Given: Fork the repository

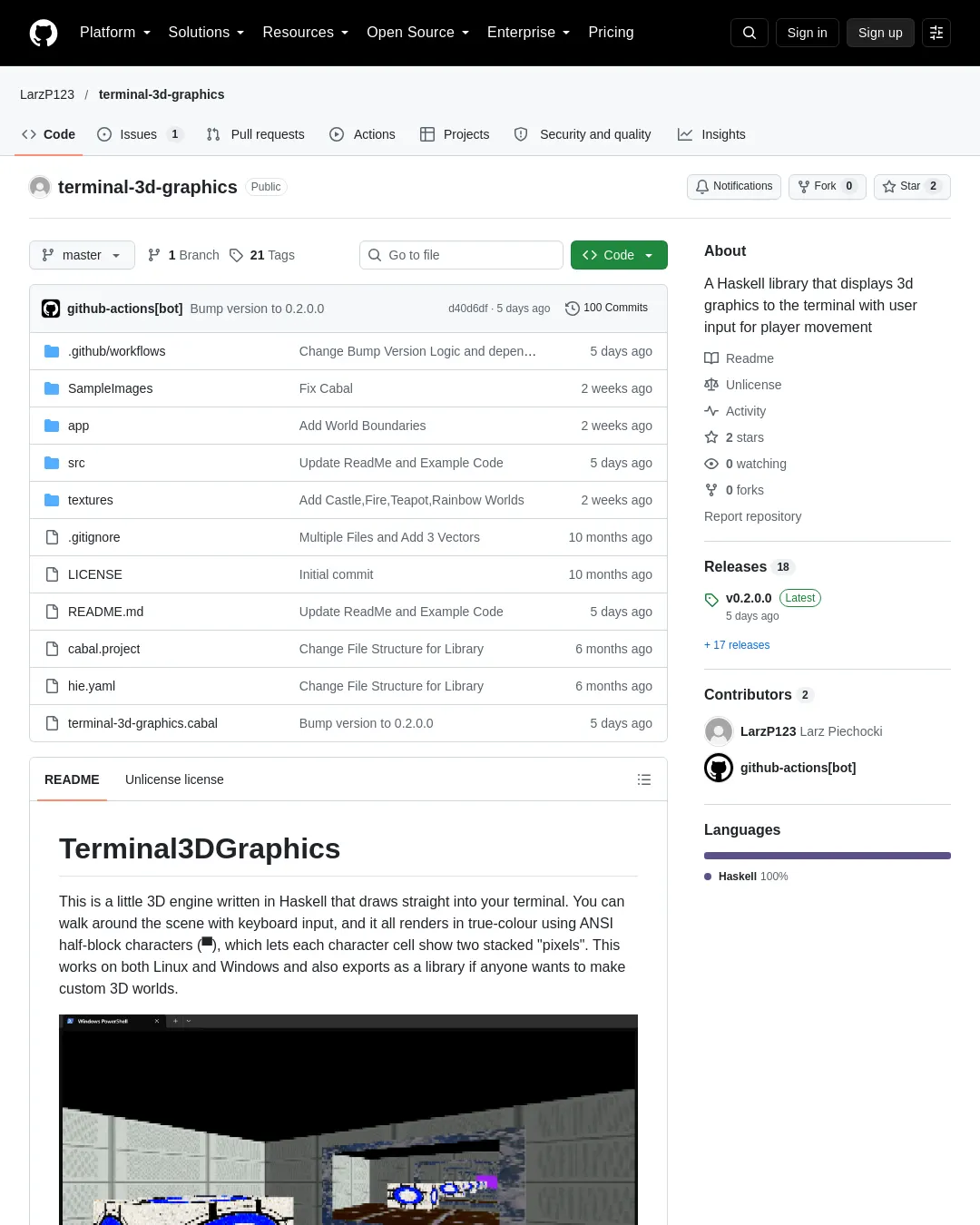Looking at the screenshot, I should [x=828, y=186].
